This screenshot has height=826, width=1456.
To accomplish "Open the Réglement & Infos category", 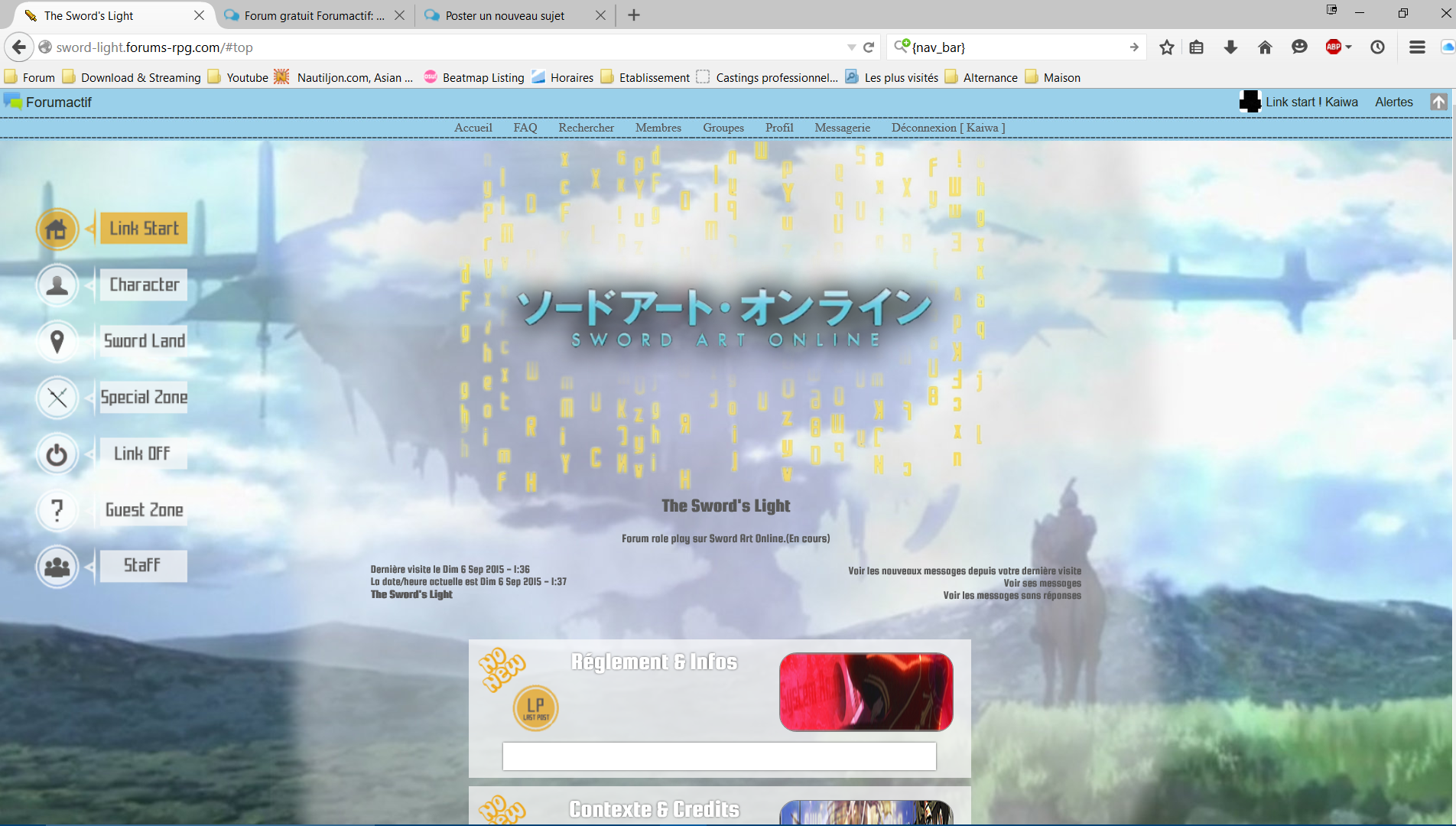I will coord(655,662).
